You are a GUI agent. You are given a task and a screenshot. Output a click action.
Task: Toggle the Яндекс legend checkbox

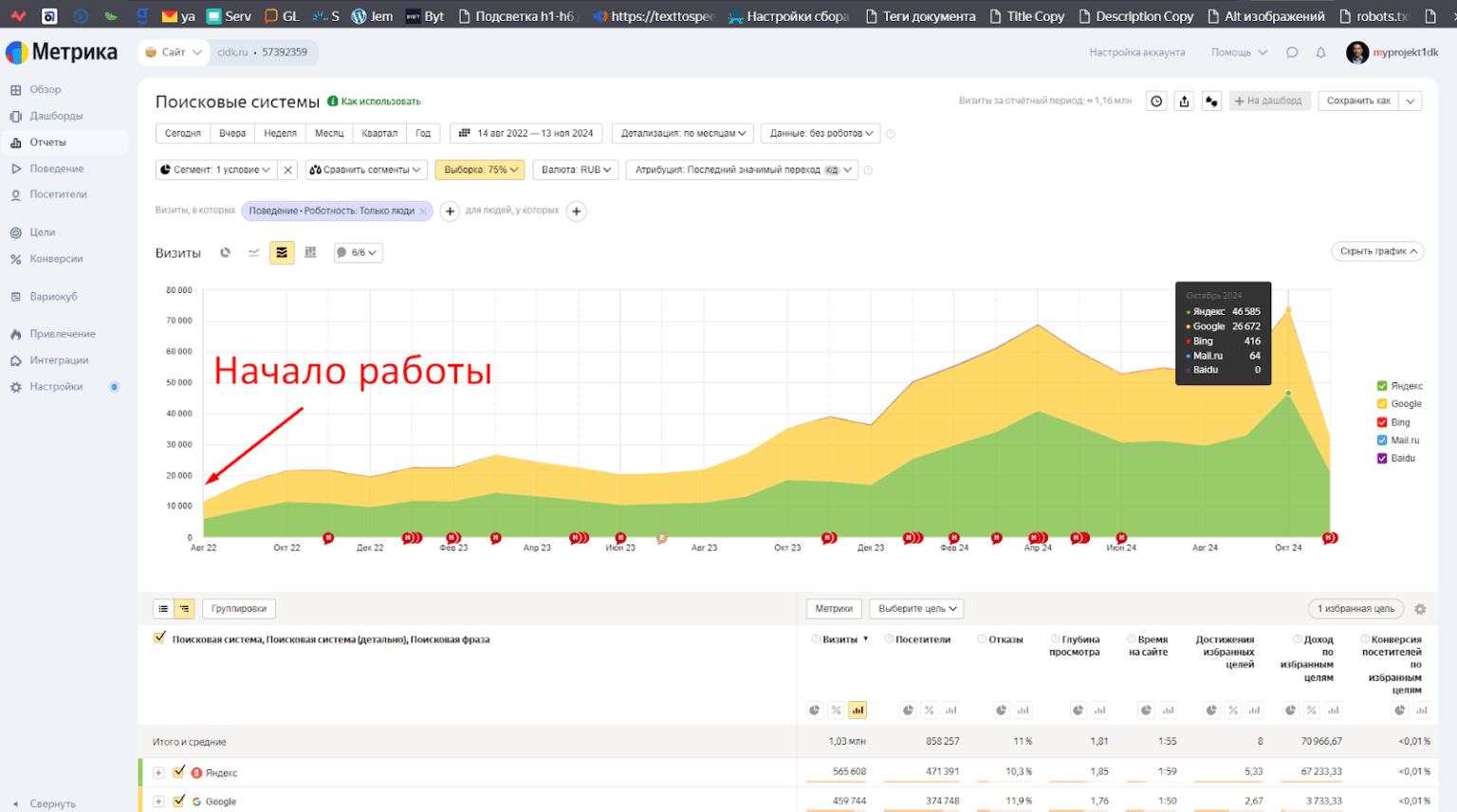pyautogui.click(x=1382, y=386)
